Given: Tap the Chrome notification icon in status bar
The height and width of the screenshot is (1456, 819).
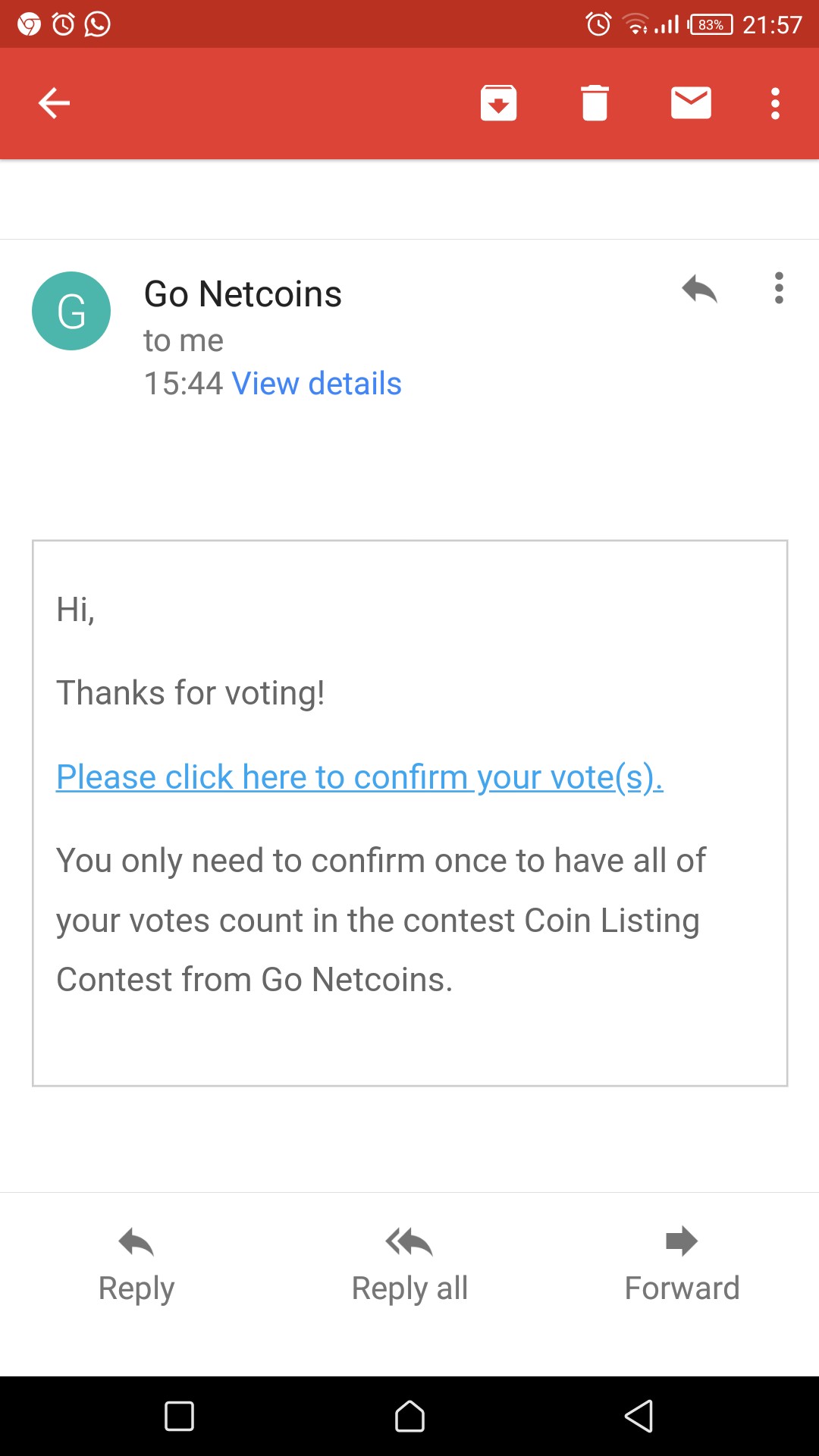Looking at the screenshot, I should click(x=29, y=24).
